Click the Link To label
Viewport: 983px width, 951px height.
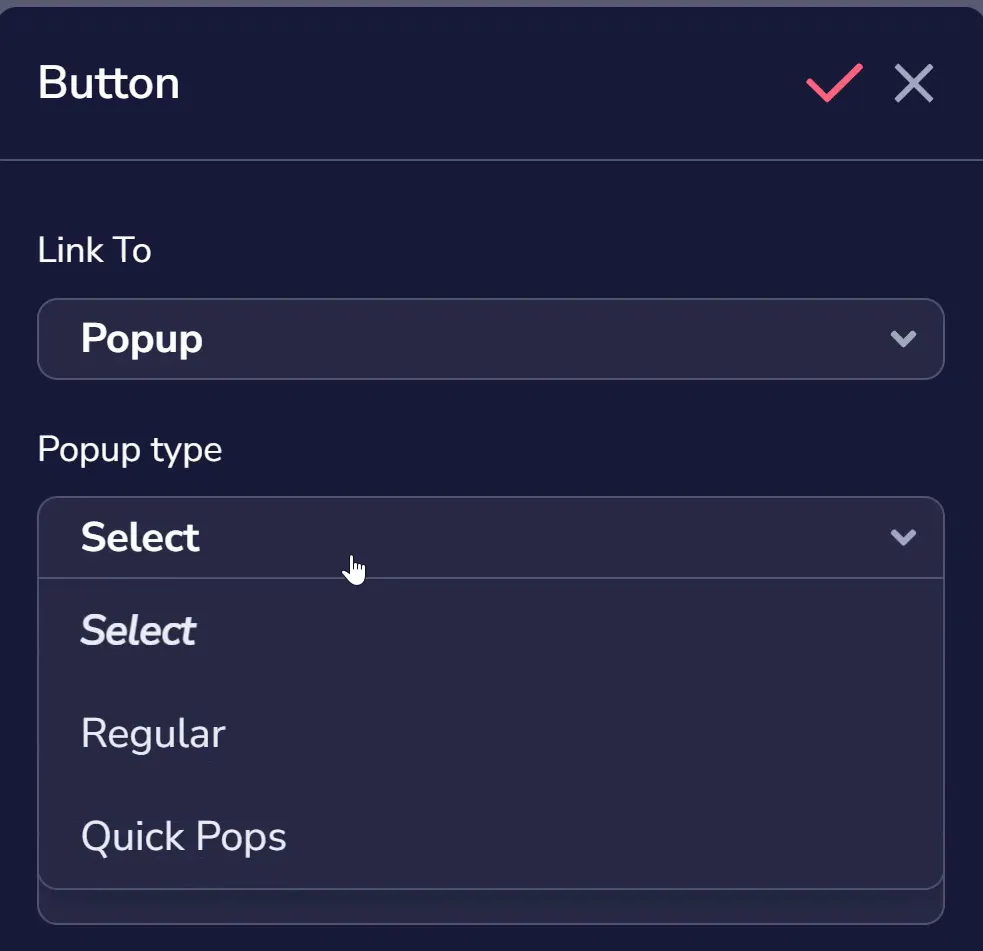click(x=94, y=250)
